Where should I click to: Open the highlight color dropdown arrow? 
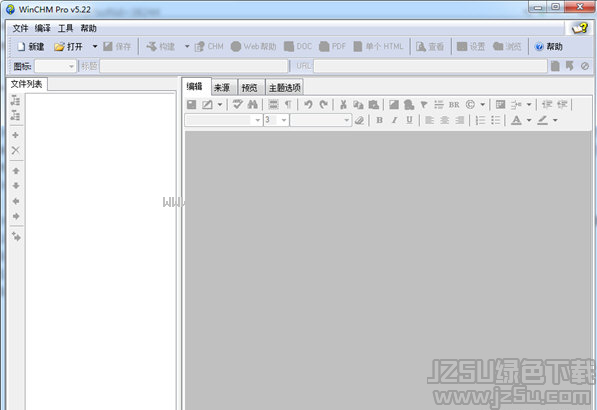click(555, 120)
